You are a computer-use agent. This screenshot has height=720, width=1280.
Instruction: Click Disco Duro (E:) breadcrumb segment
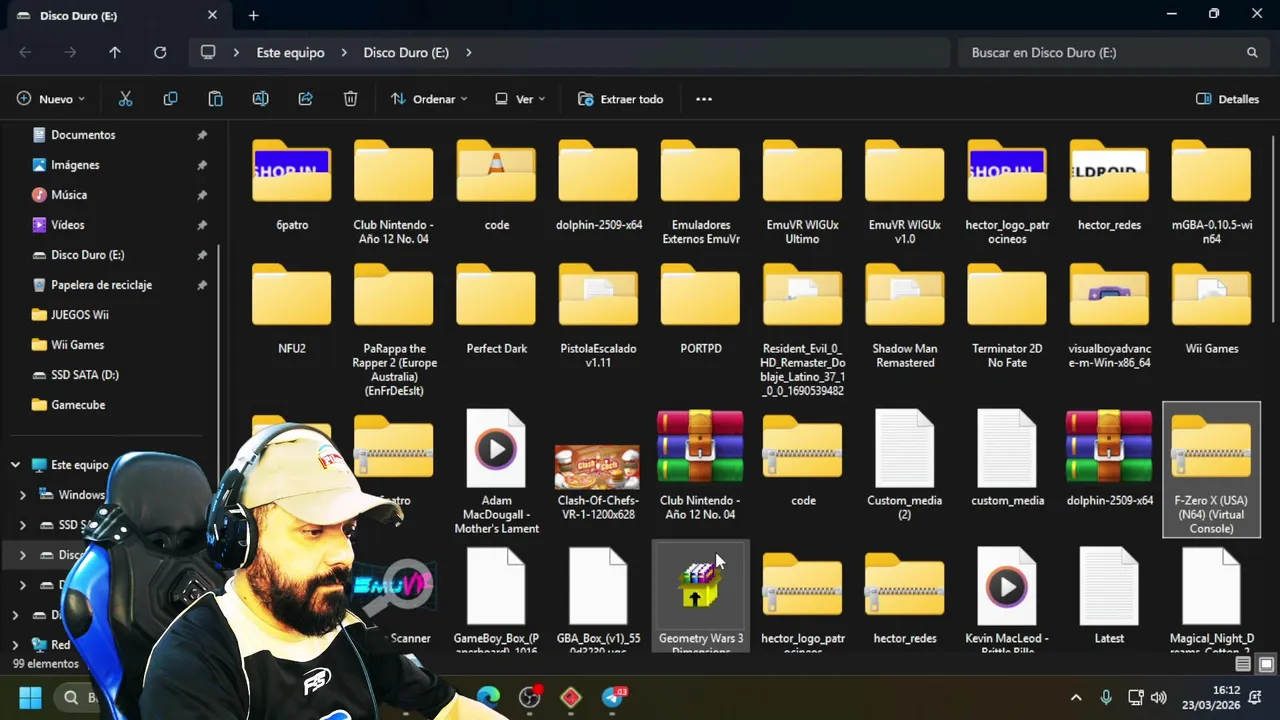click(406, 52)
